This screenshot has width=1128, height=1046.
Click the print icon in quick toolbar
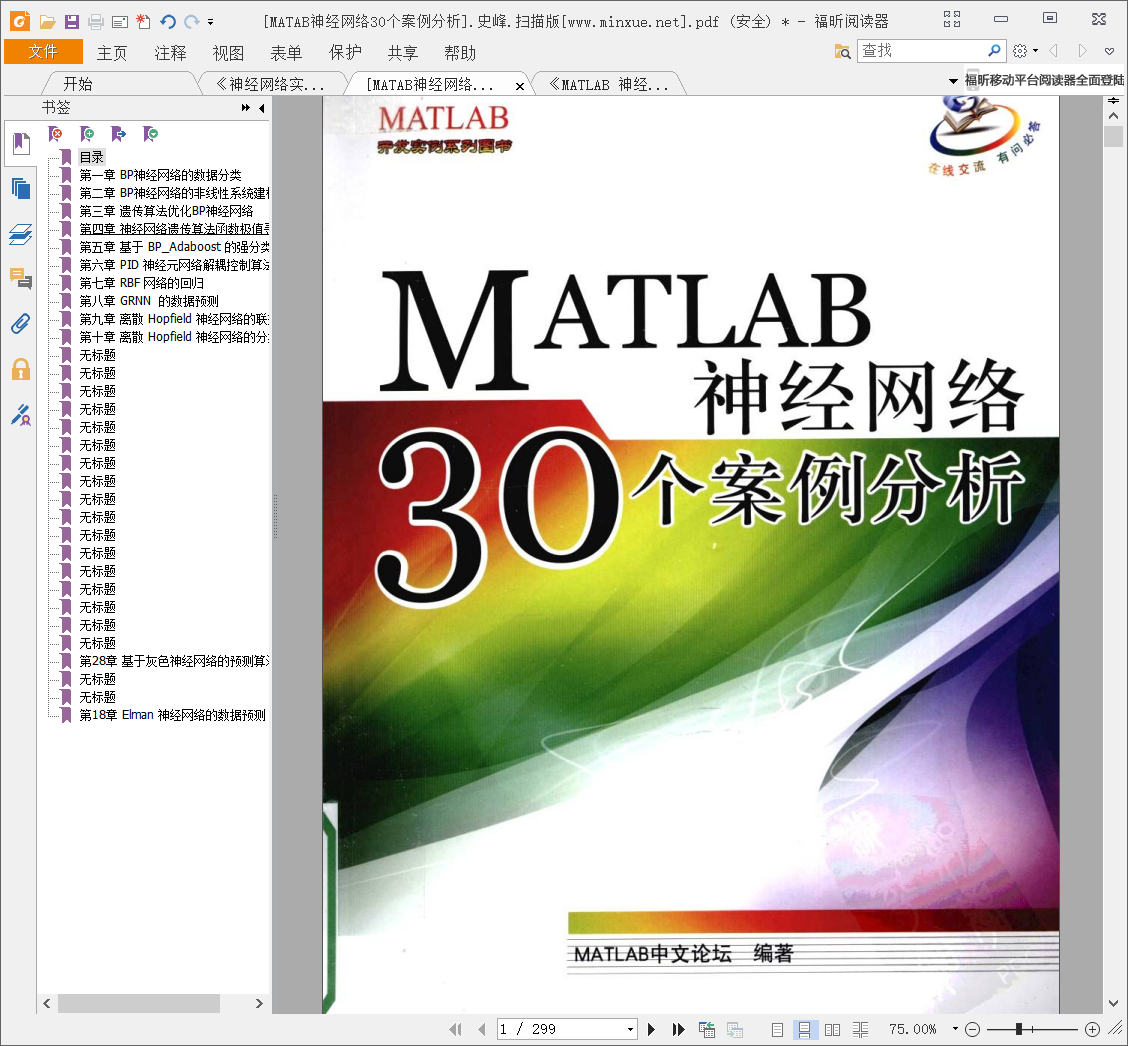(x=96, y=22)
